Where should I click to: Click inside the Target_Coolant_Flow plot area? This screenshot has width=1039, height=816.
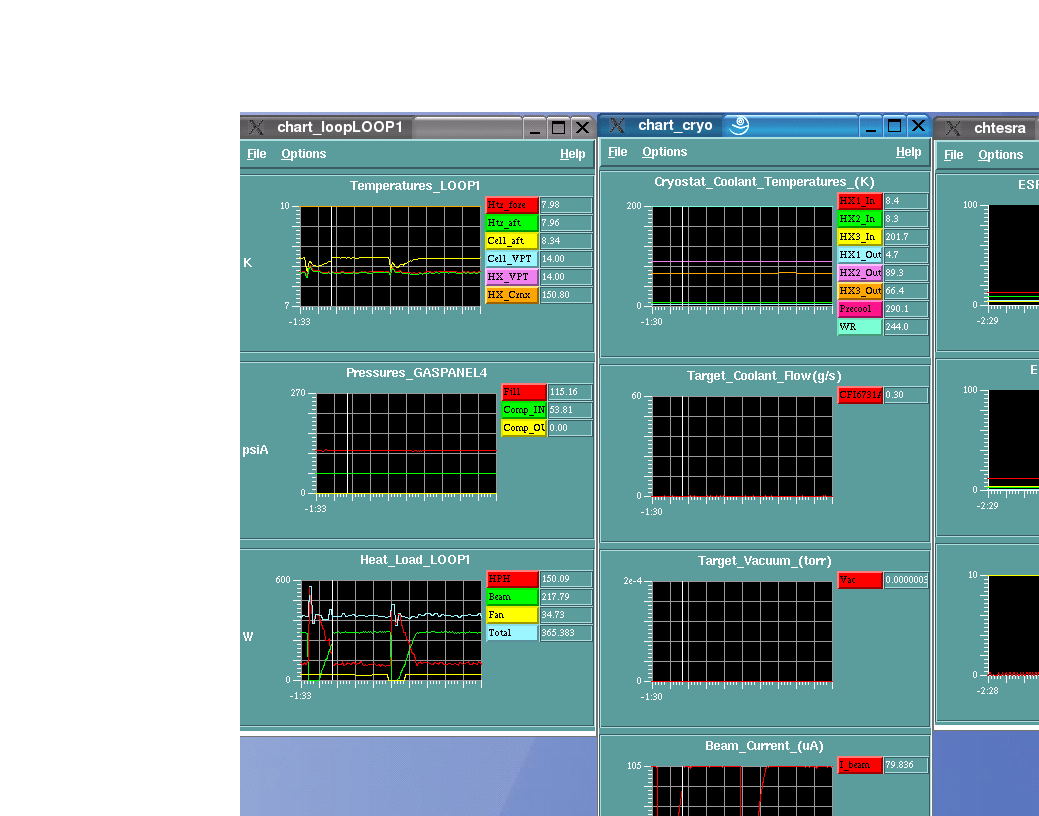[742, 446]
